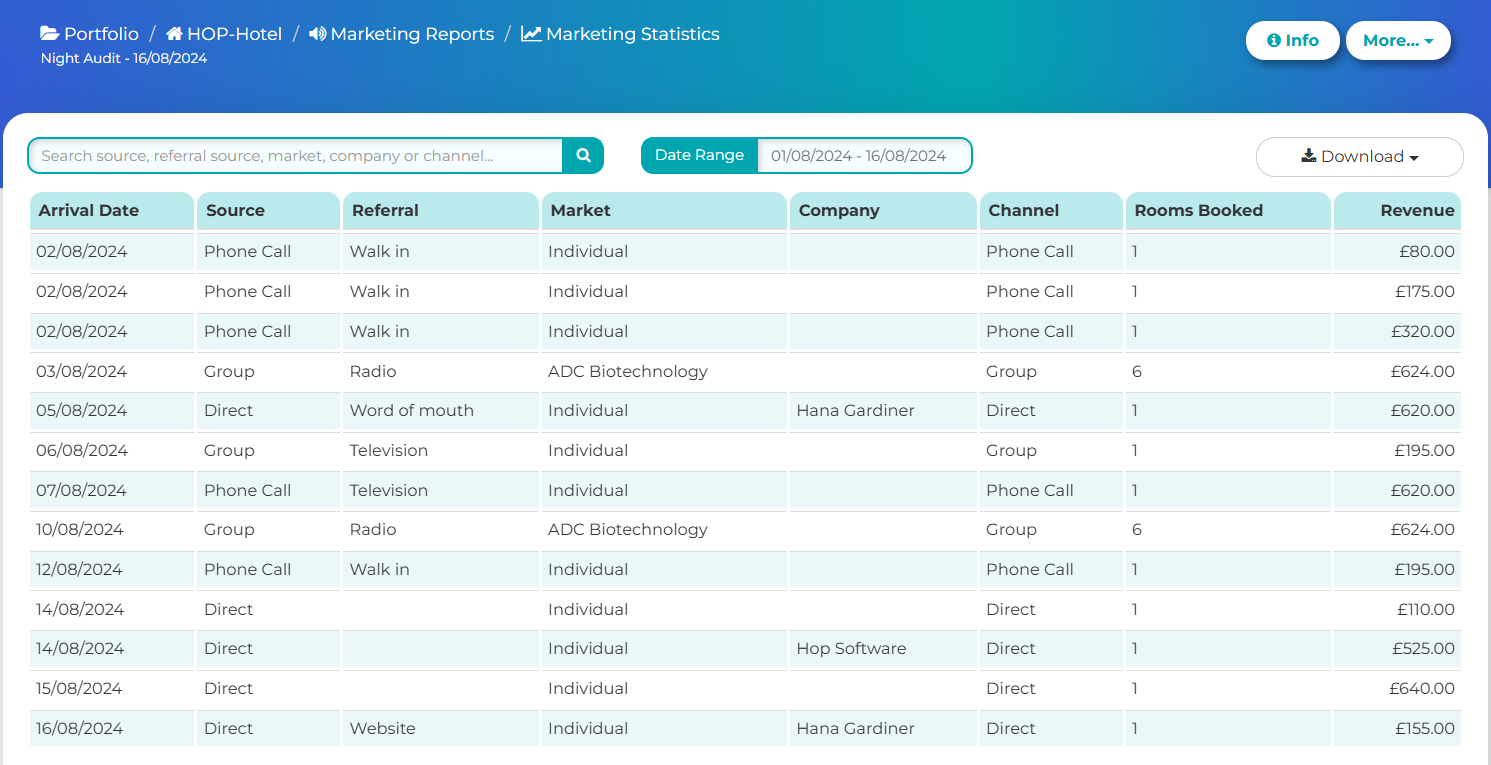Click Walk in referral in 12/08/2024 row
Image resolution: width=1491 pixels, height=765 pixels.
tap(441, 569)
